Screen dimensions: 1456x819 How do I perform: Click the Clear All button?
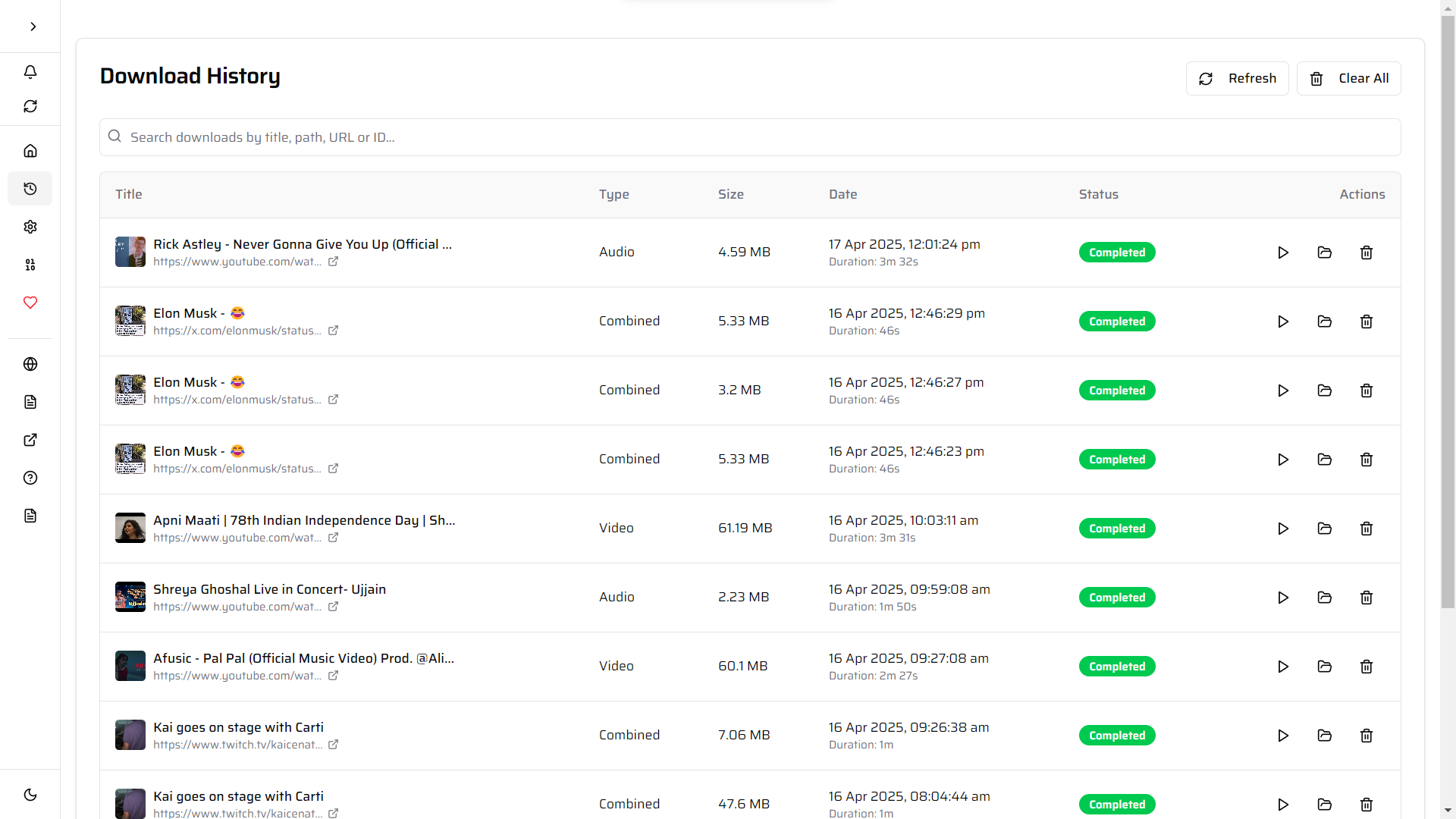click(x=1349, y=78)
